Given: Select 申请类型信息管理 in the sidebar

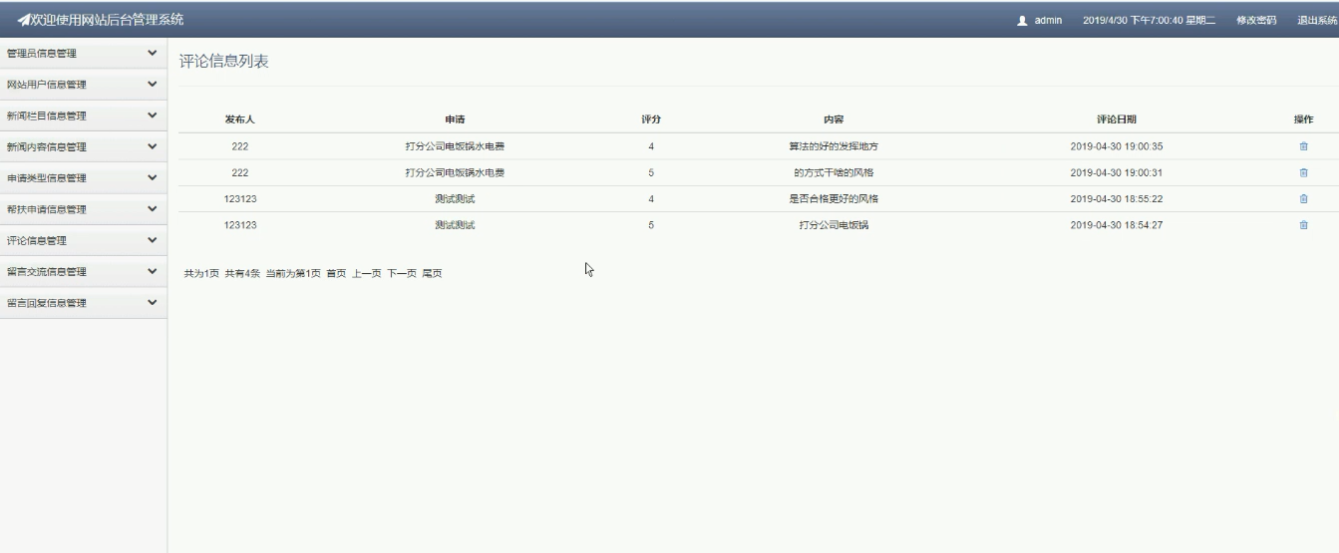Looking at the screenshot, I should [47, 178].
